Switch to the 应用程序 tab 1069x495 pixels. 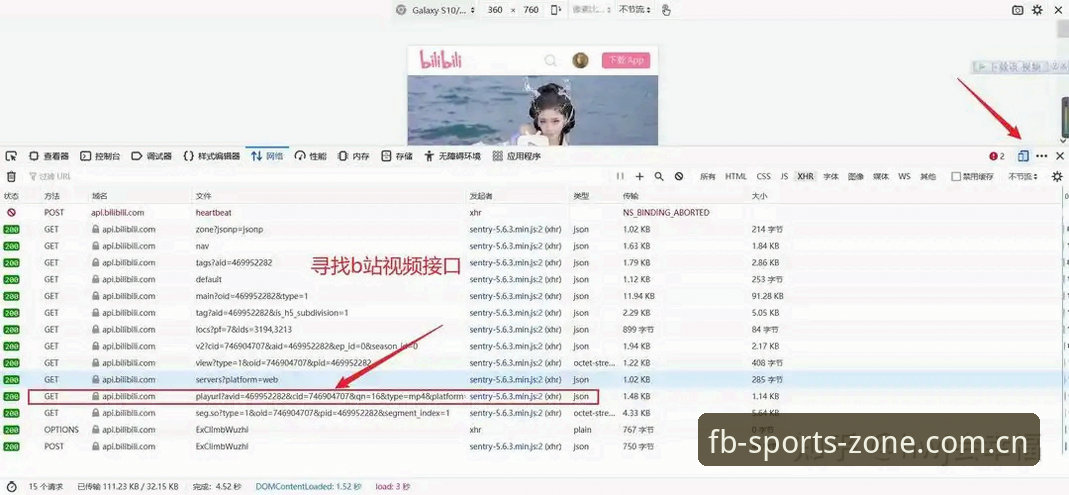[517, 156]
